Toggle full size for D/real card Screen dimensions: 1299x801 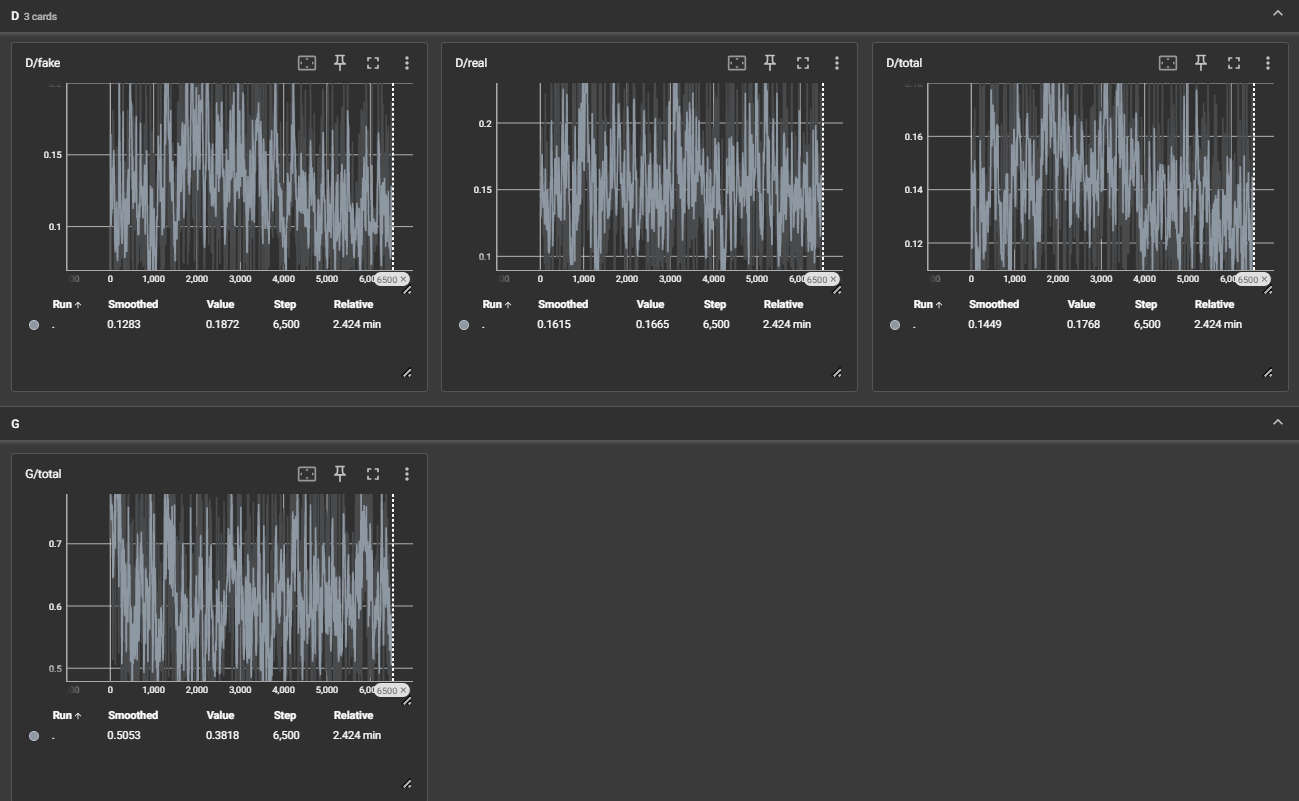coord(803,63)
